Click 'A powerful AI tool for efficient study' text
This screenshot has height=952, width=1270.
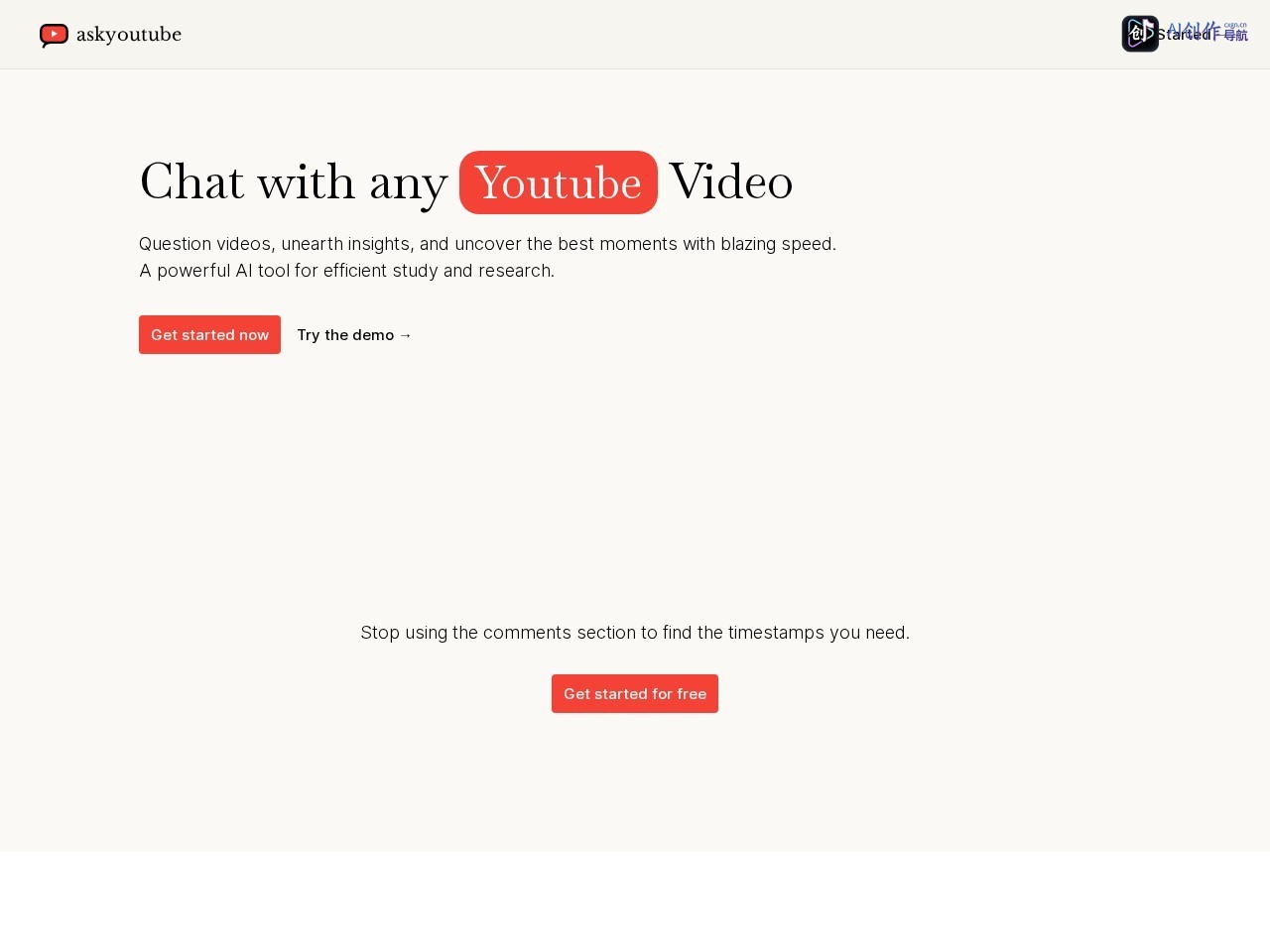coord(346,271)
